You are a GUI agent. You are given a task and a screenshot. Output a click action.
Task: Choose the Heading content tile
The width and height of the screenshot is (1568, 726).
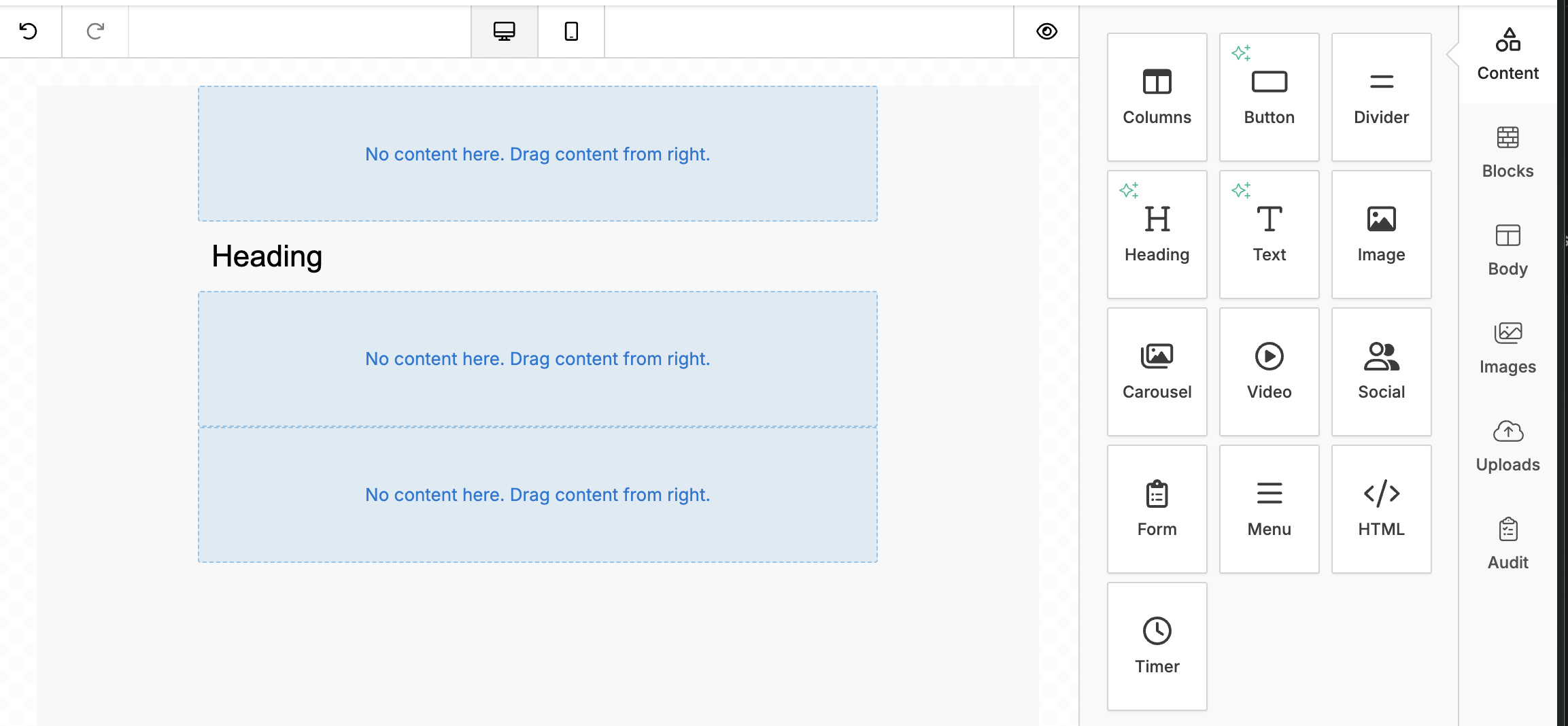click(1157, 235)
